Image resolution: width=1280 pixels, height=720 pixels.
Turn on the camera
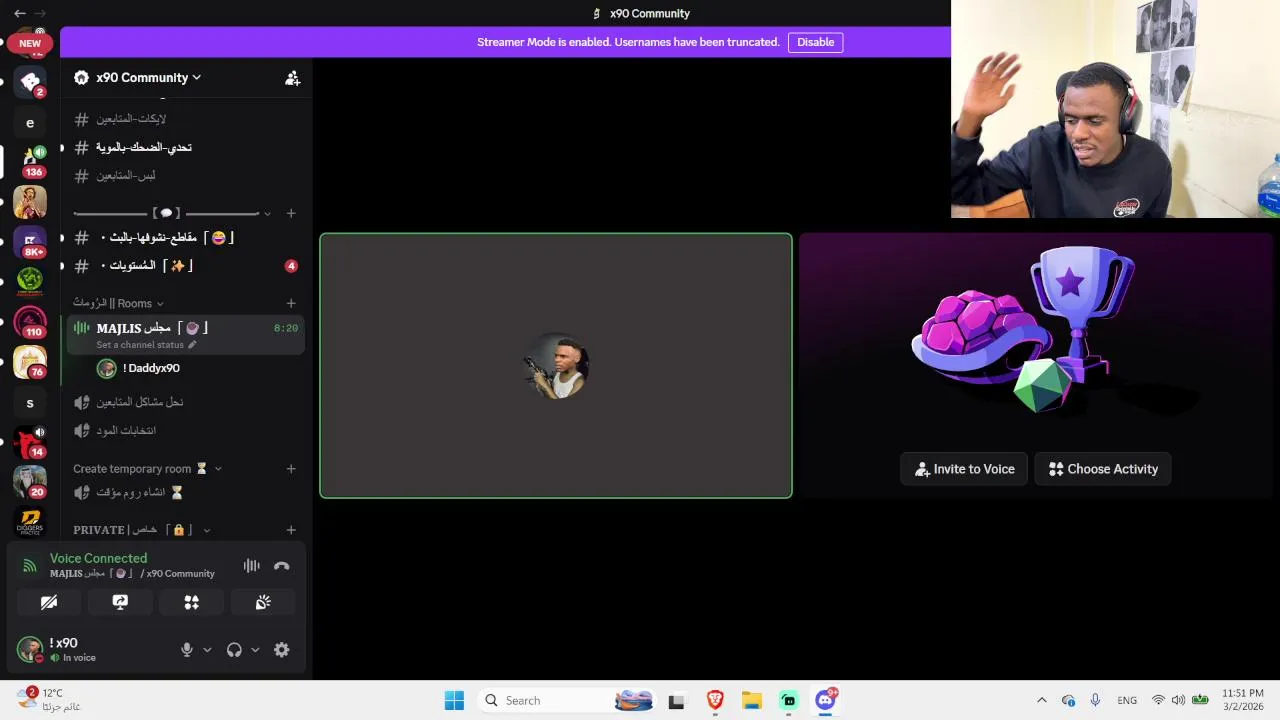49,602
